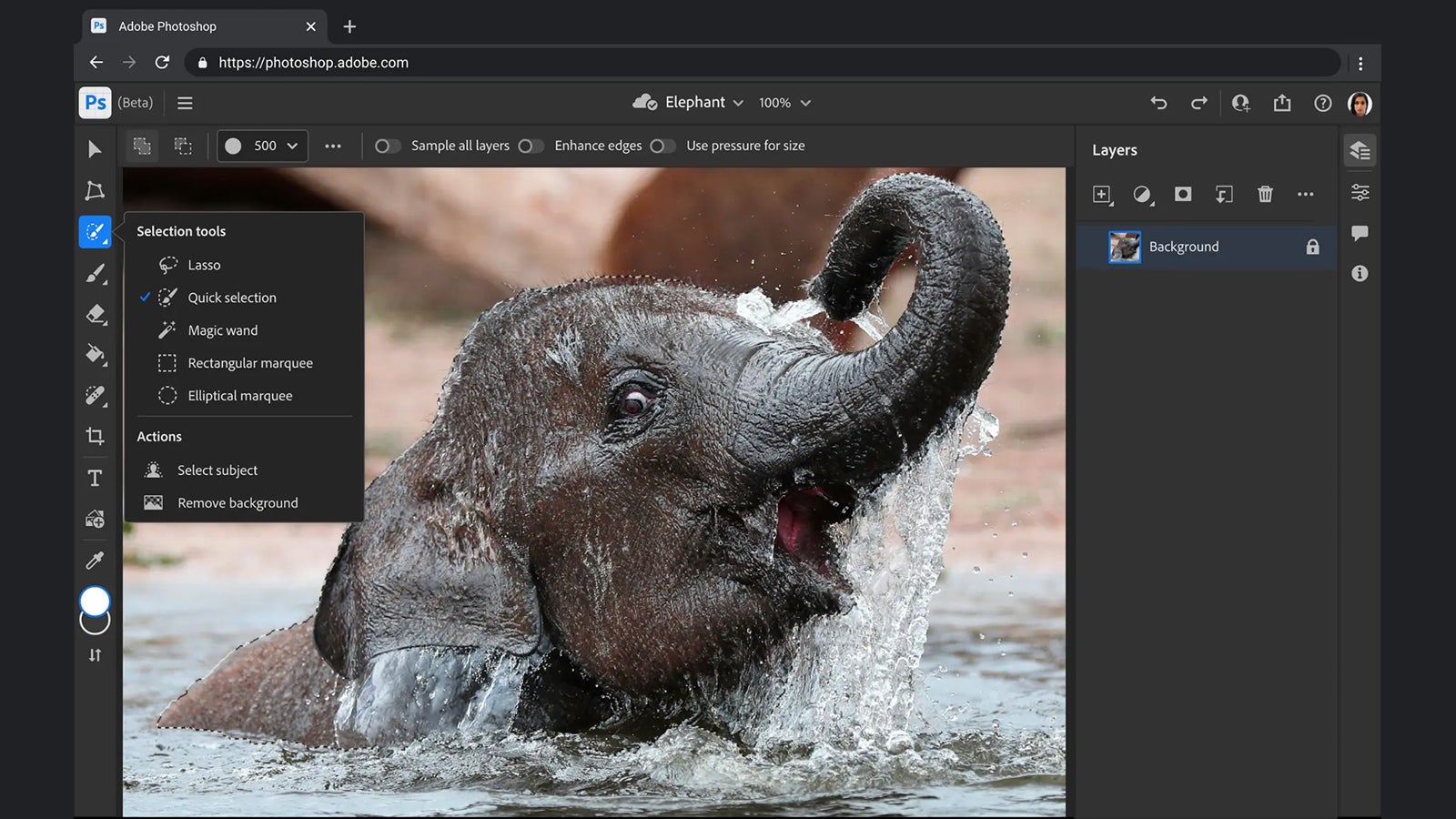This screenshot has height=819, width=1456.
Task: Select the Move tool
Action: (94, 148)
